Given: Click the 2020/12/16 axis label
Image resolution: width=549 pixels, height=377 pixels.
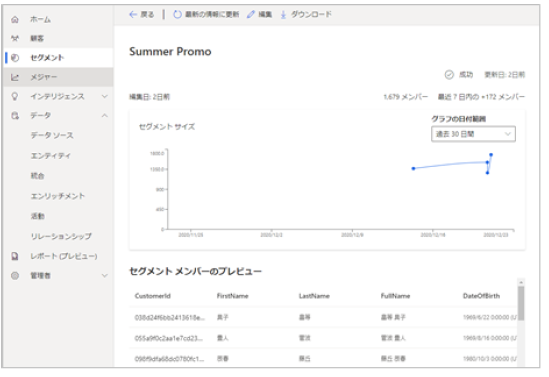Looking at the screenshot, I should pos(433,235).
